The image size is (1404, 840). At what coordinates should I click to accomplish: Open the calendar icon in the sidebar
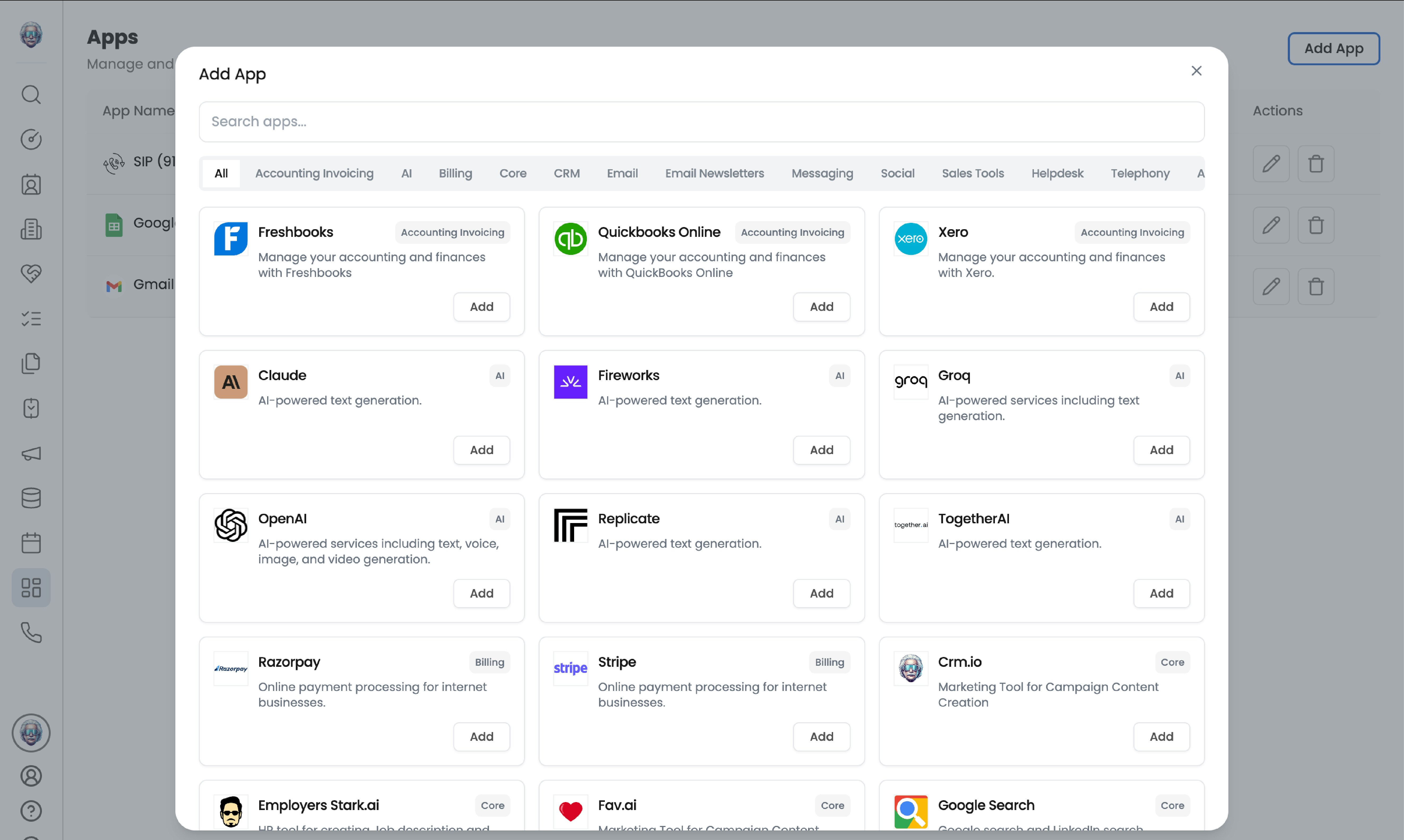[x=31, y=543]
